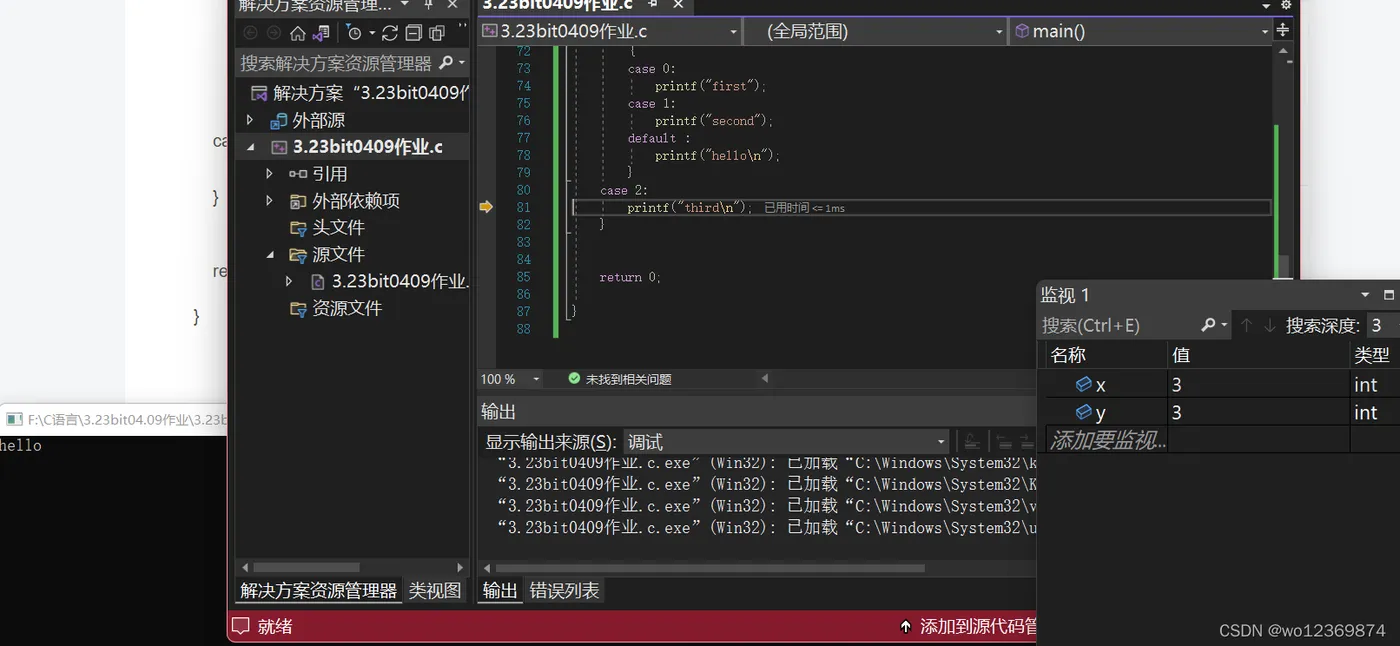The width and height of the screenshot is (1400, 646).
Task: Expand the 引用 references node
Action: pyautogui.click(x=269, y=174)
